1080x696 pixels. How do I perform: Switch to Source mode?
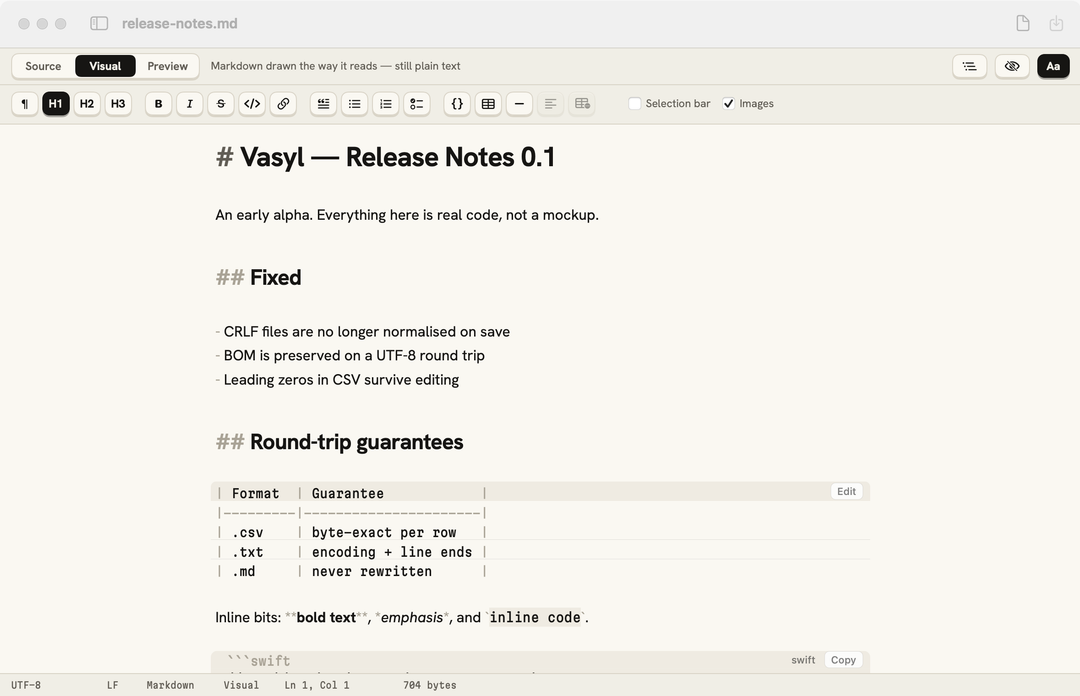pyautogui.click(x=43, y=66)
